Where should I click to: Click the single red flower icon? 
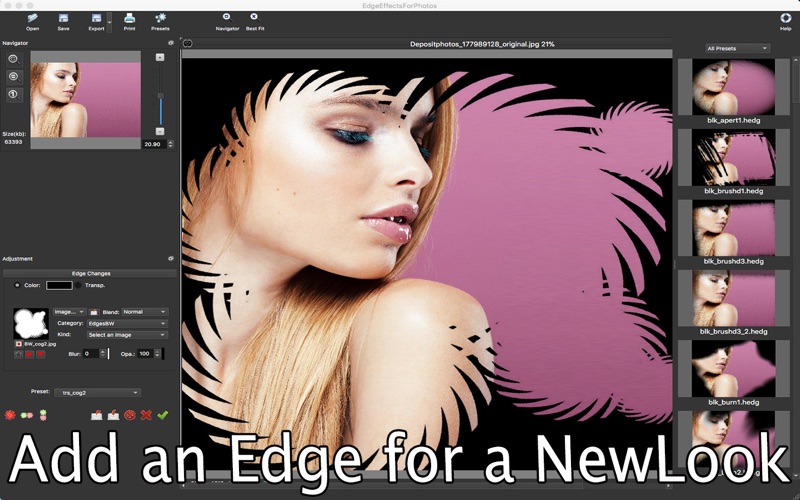pyautogui.click(x=10, y=415)
